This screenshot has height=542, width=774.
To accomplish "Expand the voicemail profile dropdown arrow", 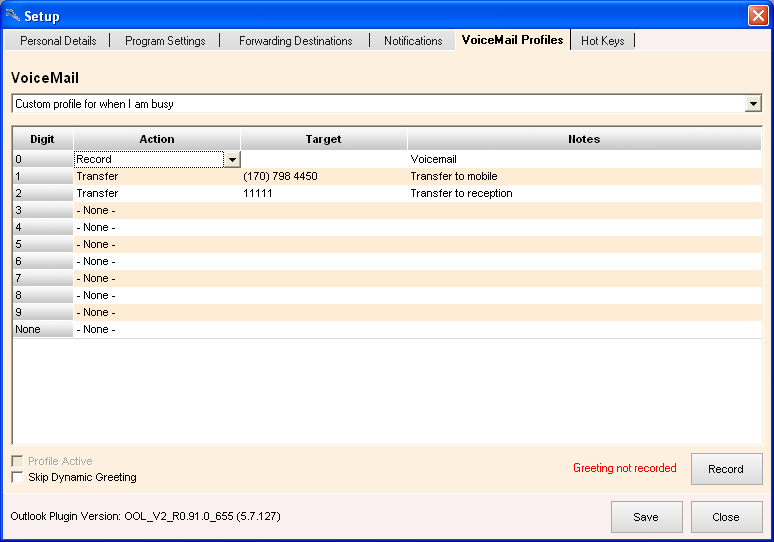I will pos(753,104).
